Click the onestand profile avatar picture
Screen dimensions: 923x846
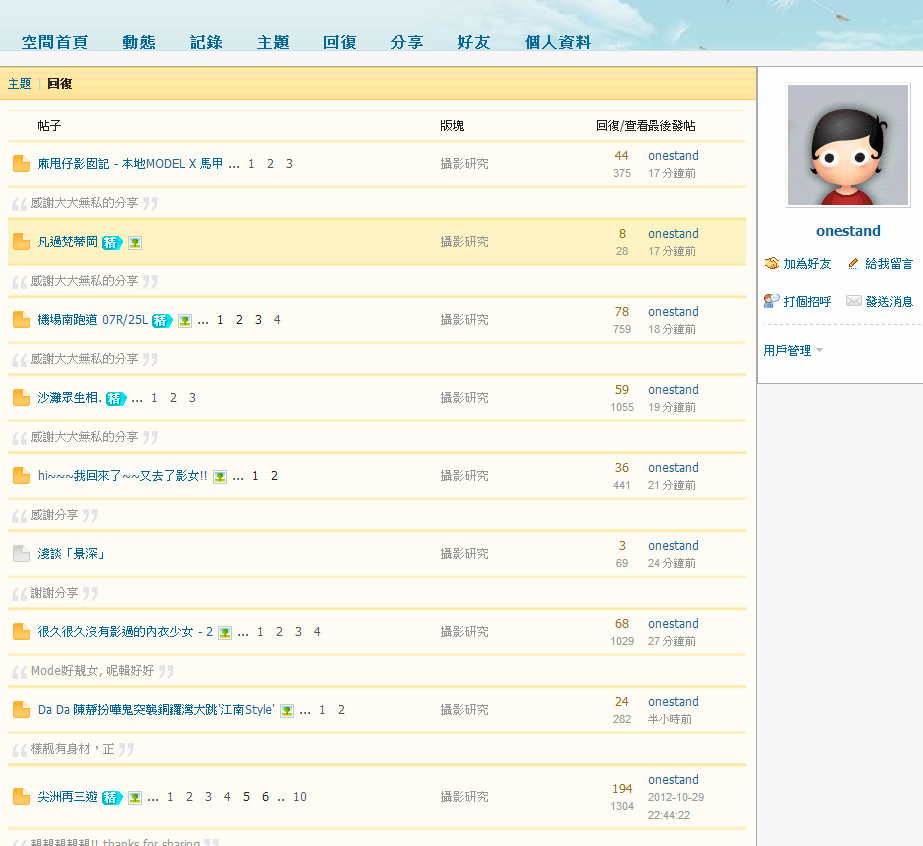coord(848,145)
